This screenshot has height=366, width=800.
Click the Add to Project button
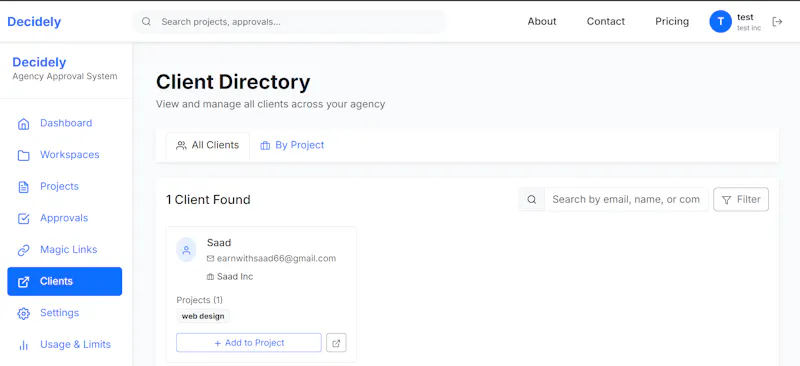tap(249, 343)
